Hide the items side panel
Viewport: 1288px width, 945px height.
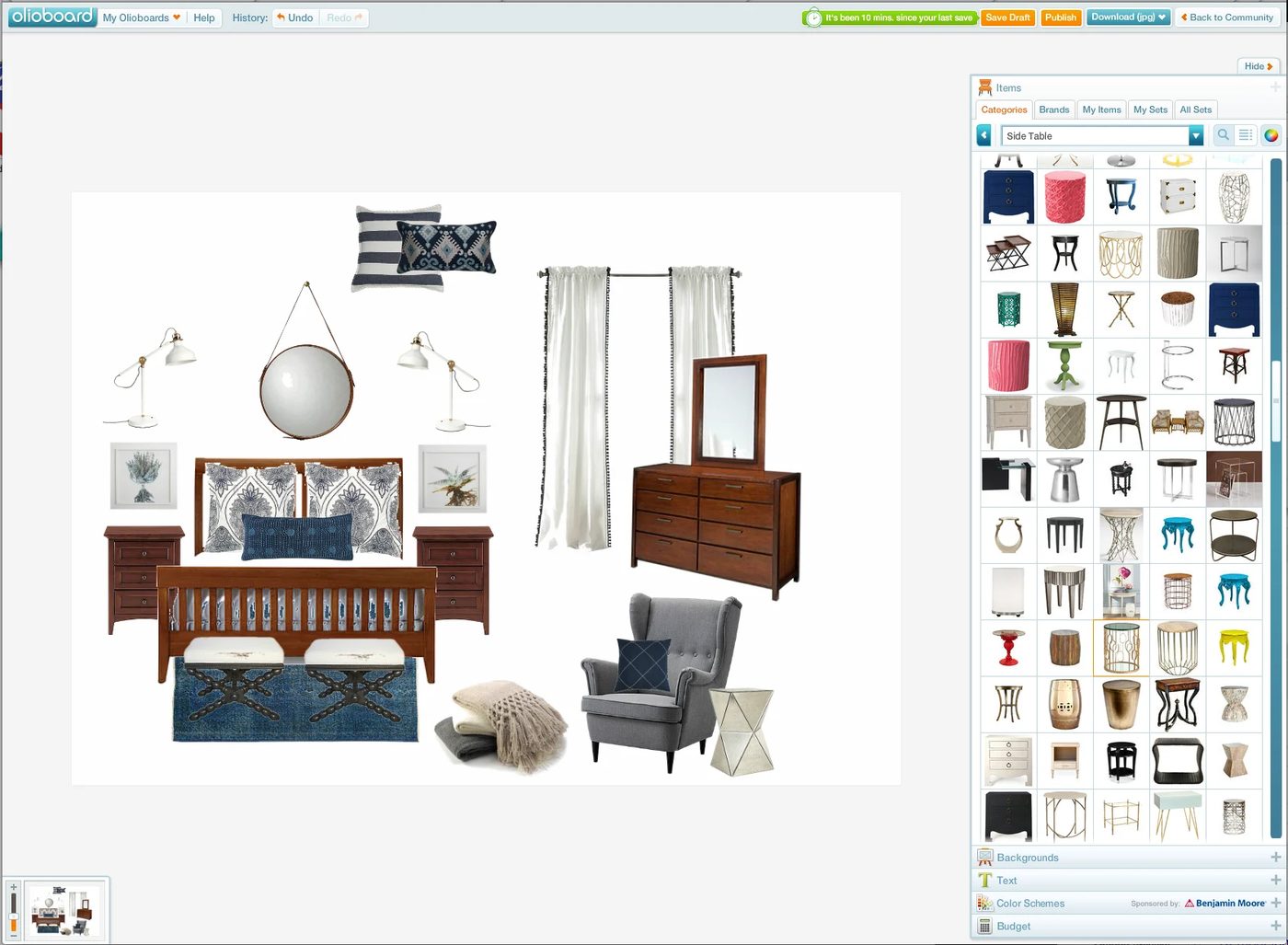(1258, 66)
